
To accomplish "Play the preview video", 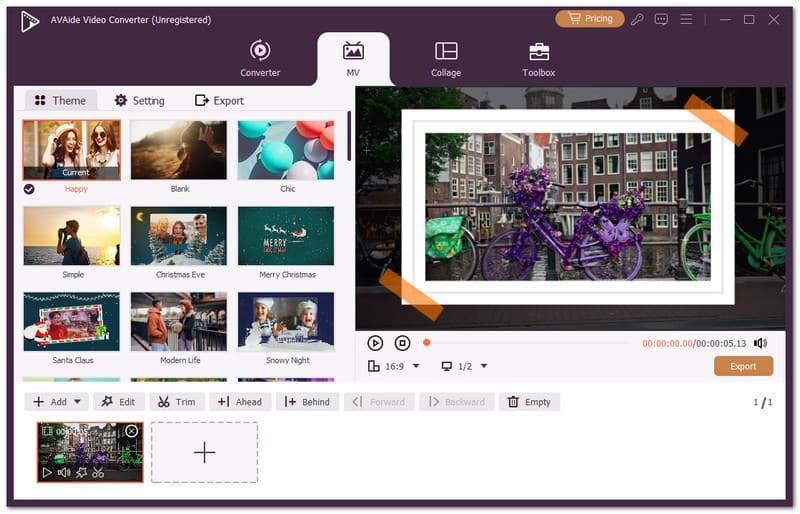I will [375, 343].
